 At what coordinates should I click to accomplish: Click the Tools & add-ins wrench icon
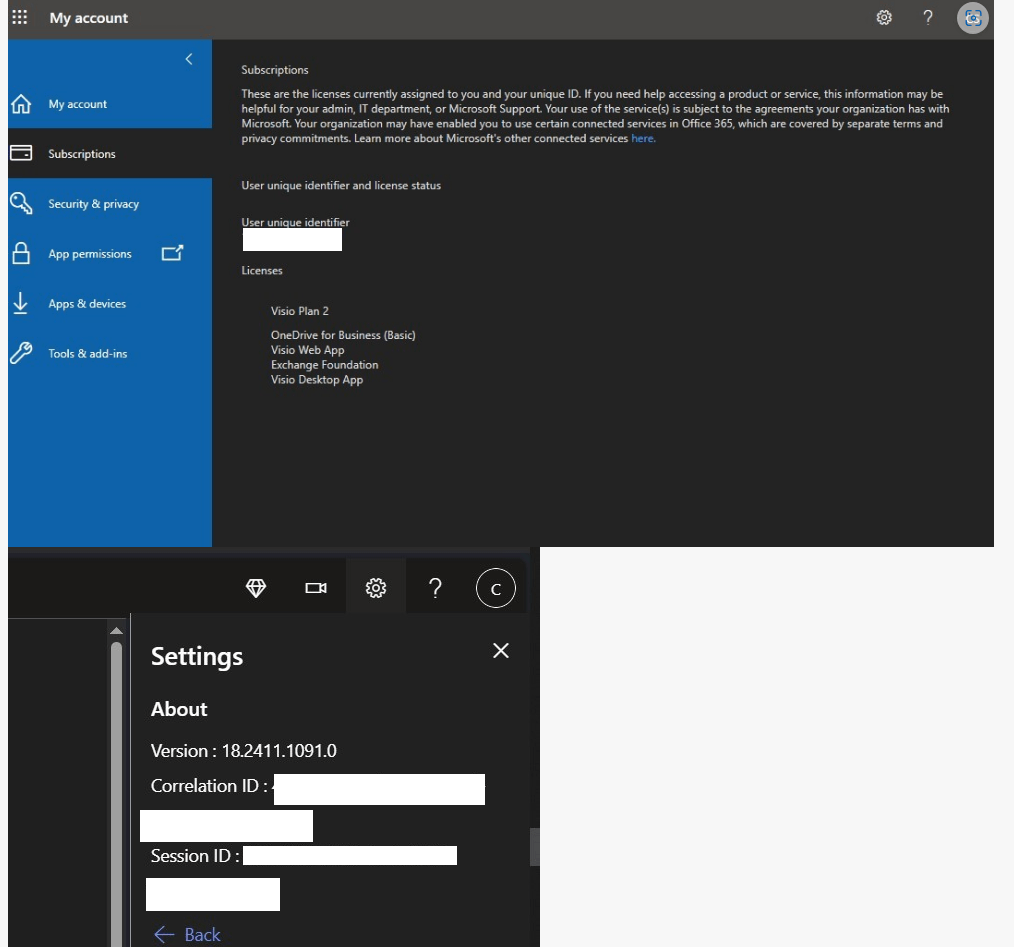click(x=20, y=352)
